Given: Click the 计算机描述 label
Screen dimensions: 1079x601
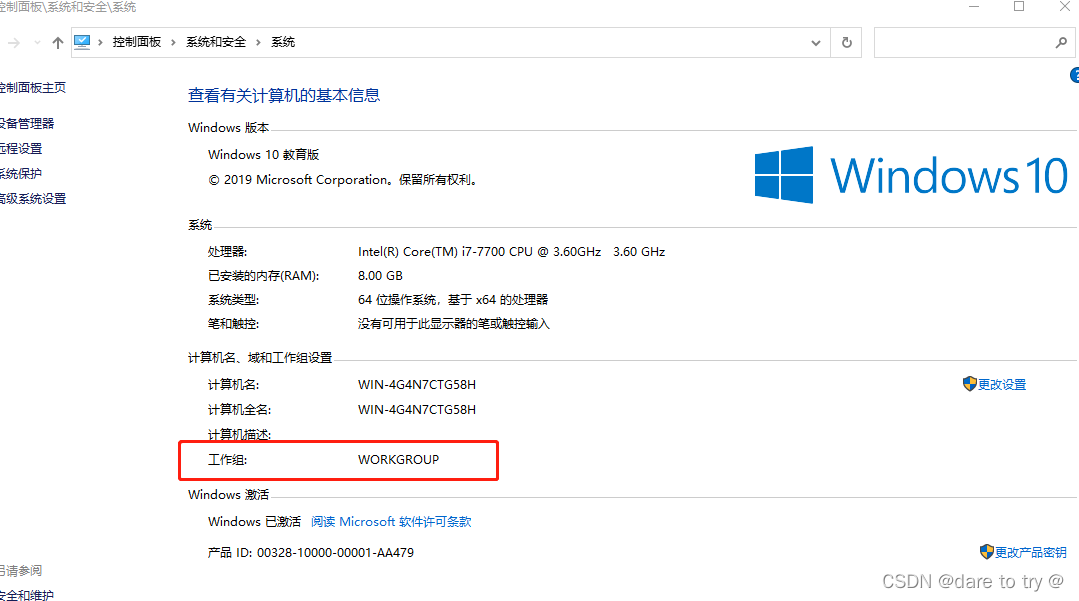Looking at the screenshot, I should click(x=239, y=435).
